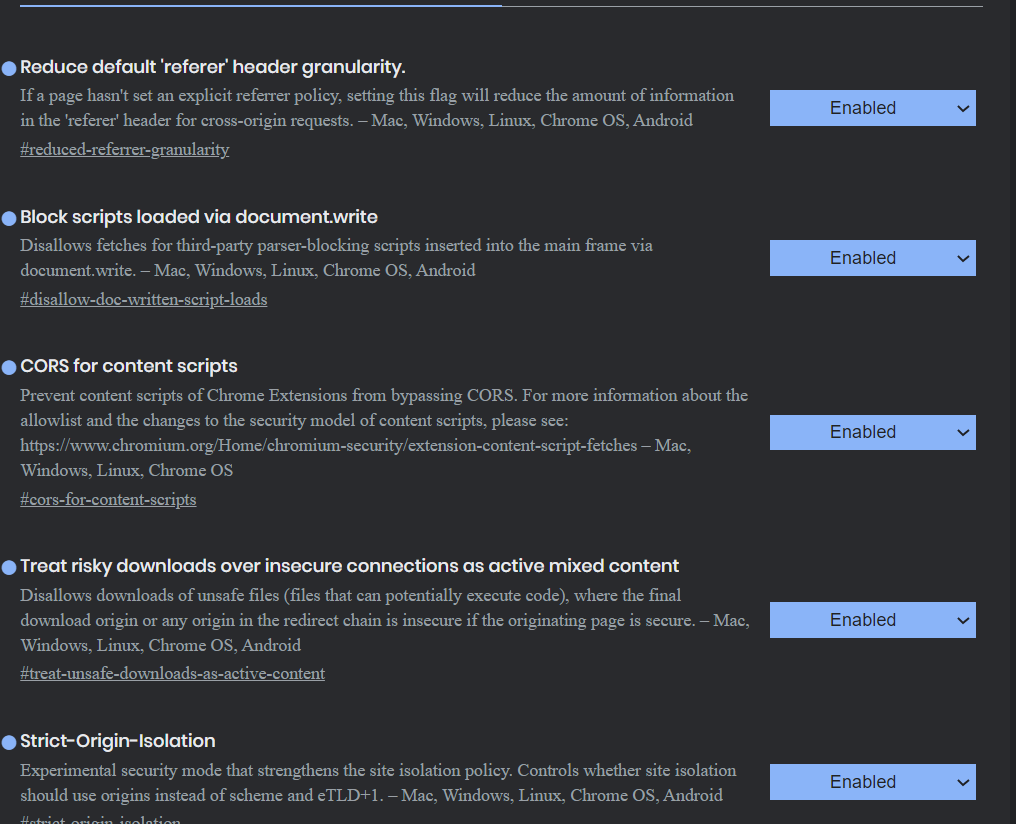Click blue dot next to Strict-Origin-Isolation
Viewport: 1016px width, 824px height.
pos(9,742)
